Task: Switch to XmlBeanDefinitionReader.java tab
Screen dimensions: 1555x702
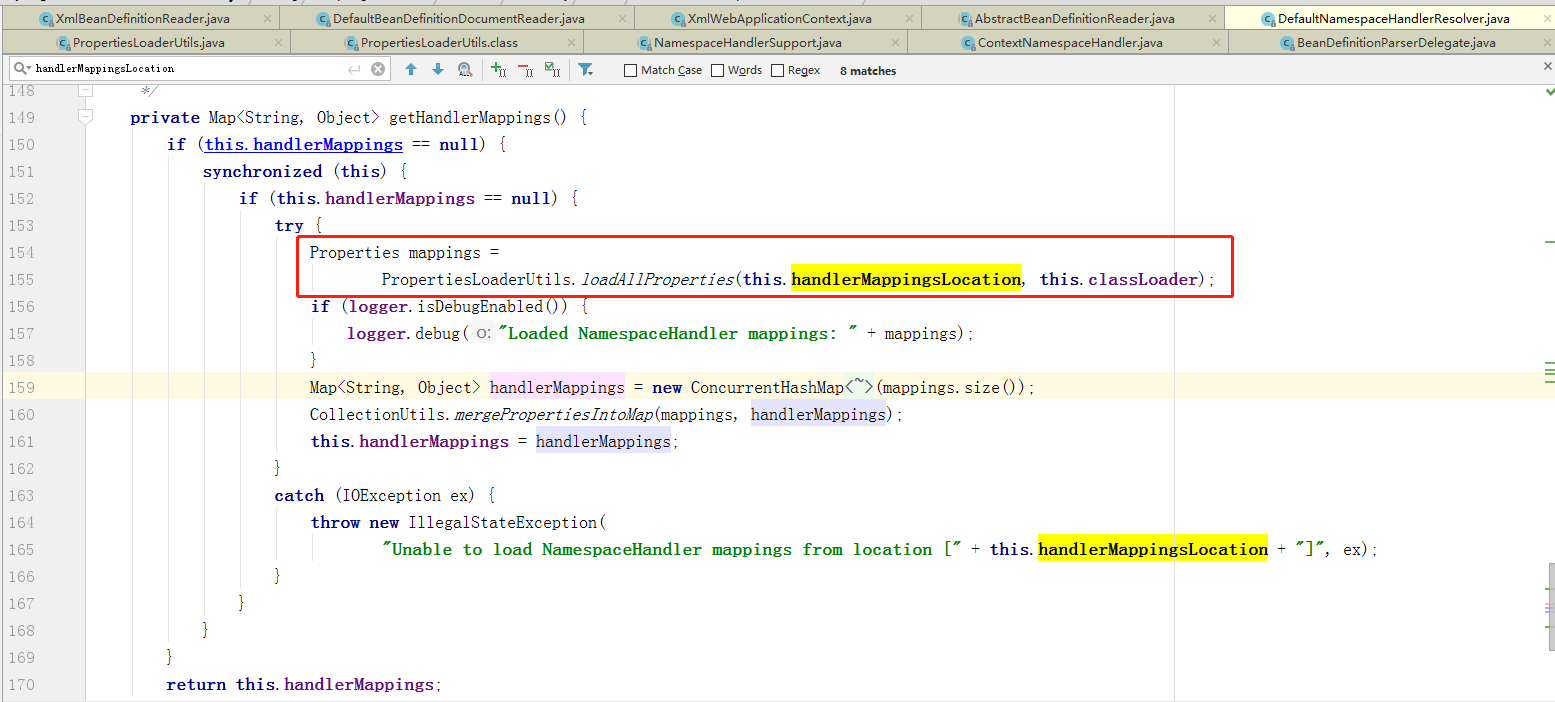Action: click(x=139, y=18)
